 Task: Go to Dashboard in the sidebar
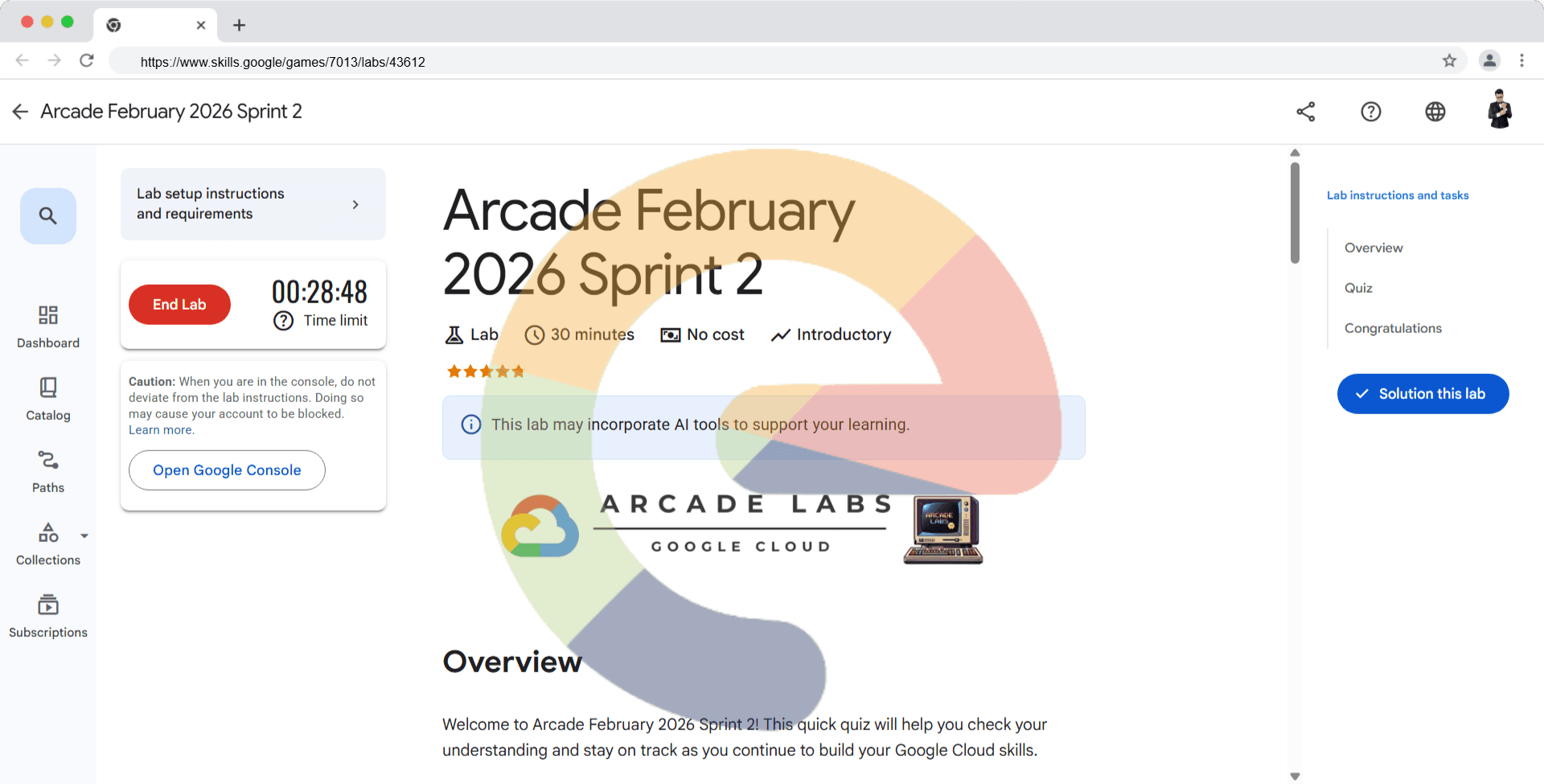pos(48,326)
